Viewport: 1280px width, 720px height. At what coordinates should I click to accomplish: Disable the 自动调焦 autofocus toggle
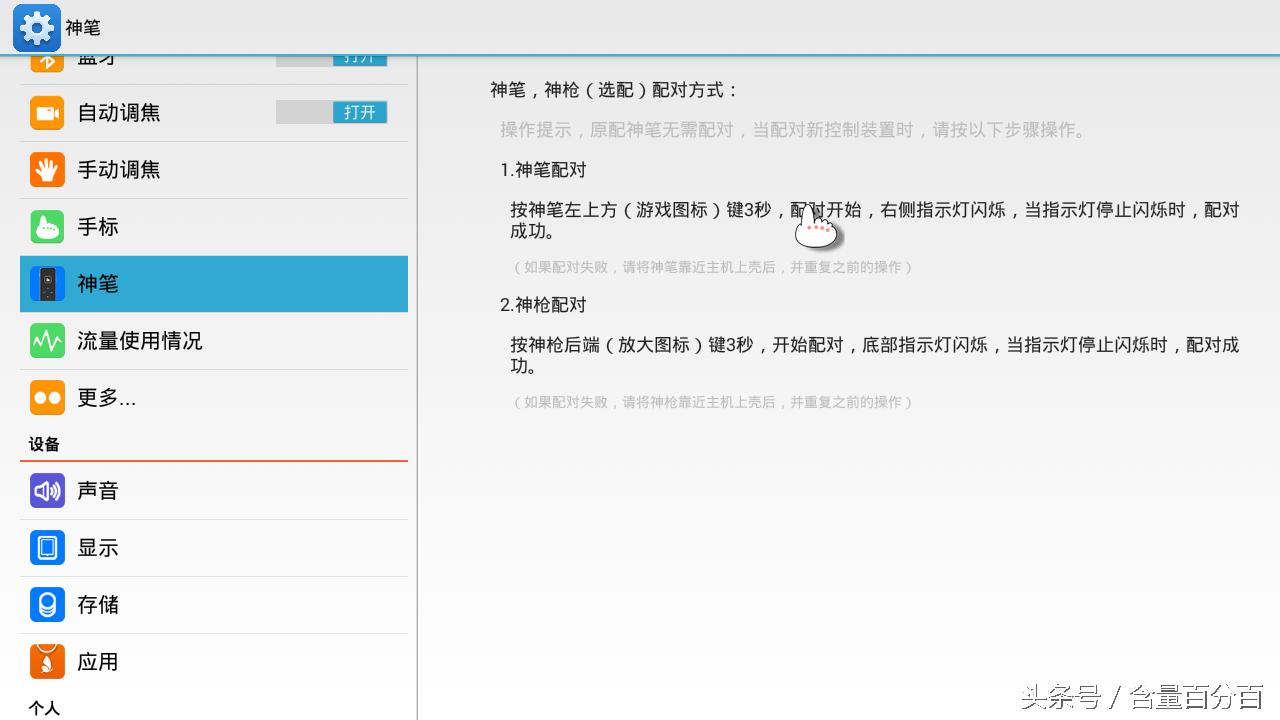click(x=332, y=112)
